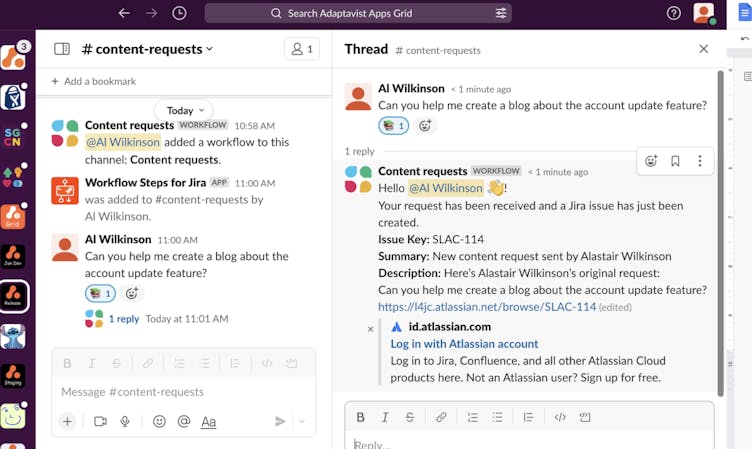Save thread reply with bookmark icon
Image resolution: width=752 pixels, height=449 pixels.
point(675,161)
